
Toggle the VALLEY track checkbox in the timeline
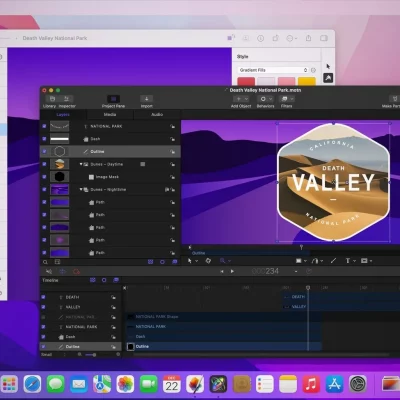[x=43, y=307]
